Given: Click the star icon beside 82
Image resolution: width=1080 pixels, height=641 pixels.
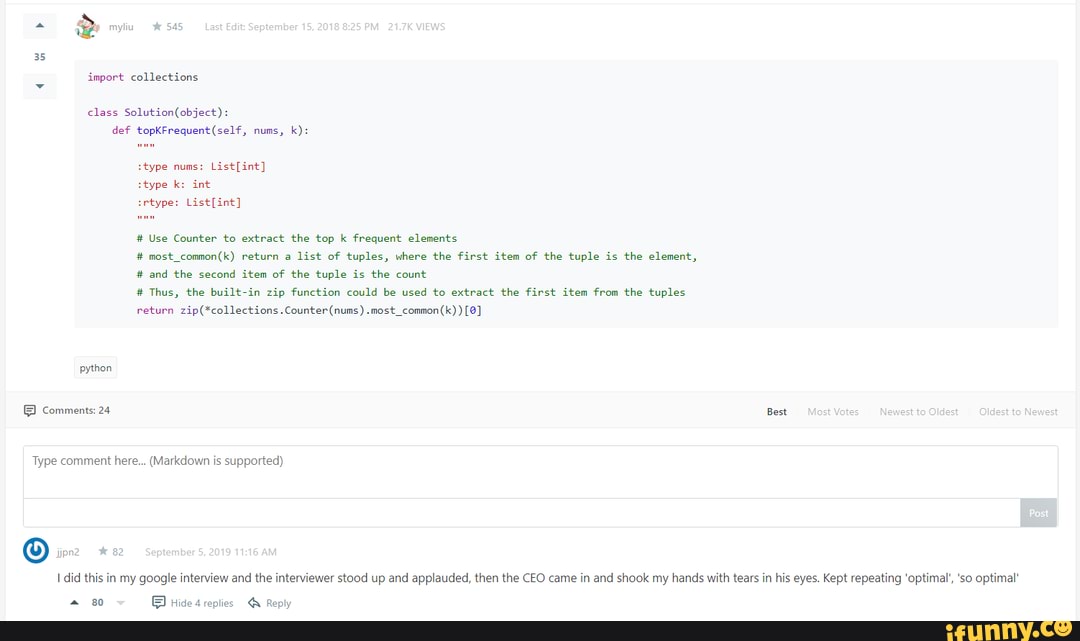Looking at the screenshot, I should coord(103,552).
